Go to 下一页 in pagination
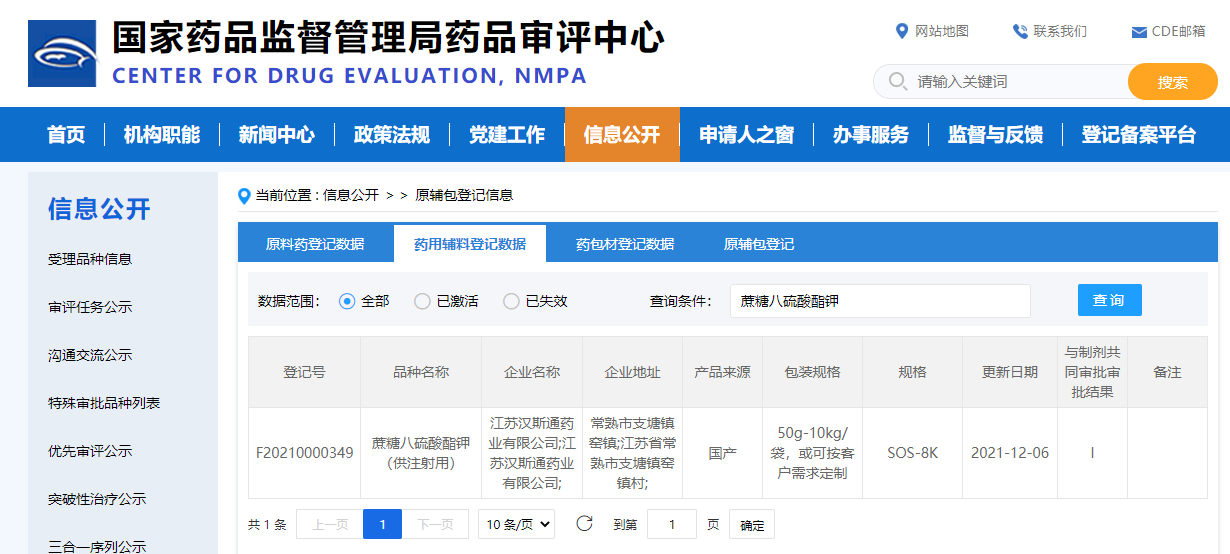 [435, 524]
